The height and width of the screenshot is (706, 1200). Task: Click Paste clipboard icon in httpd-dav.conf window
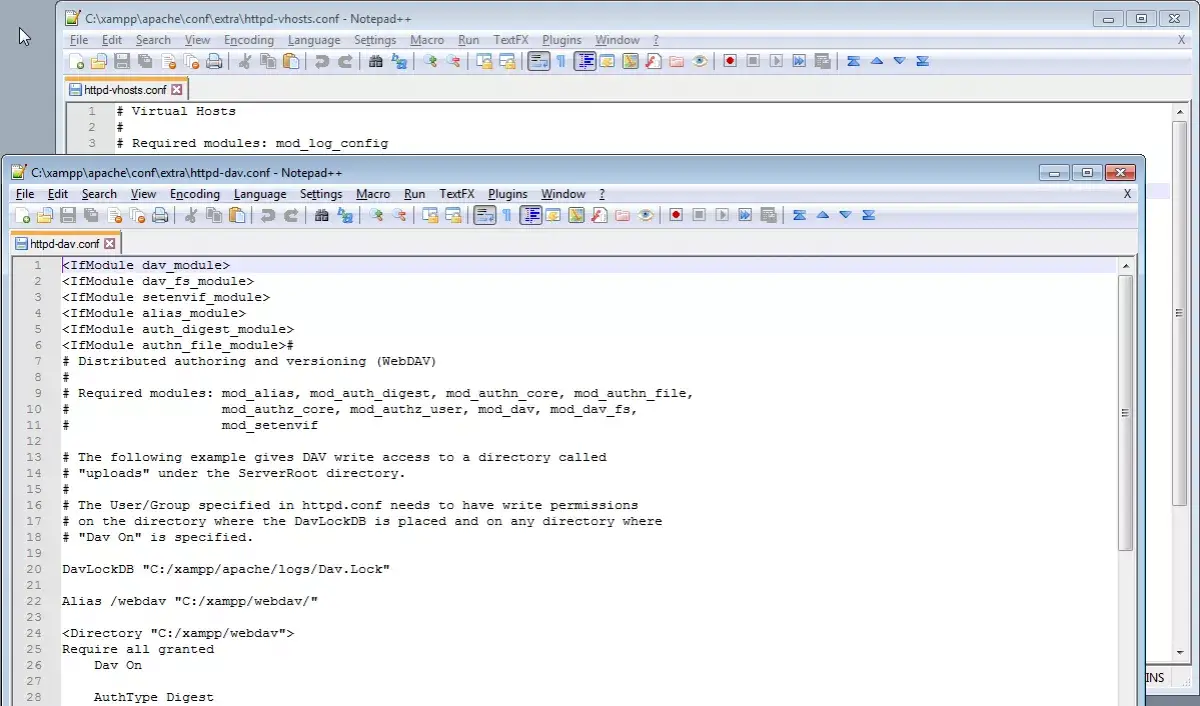pos(236,215)
